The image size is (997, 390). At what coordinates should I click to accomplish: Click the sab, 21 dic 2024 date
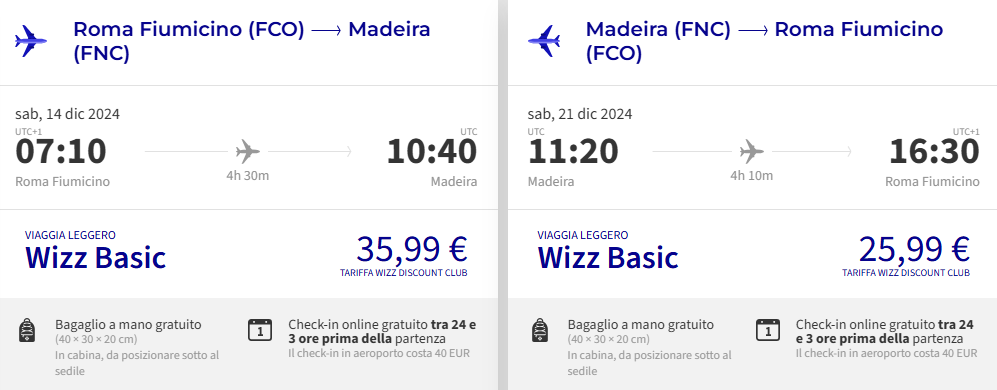click(580, 115)
